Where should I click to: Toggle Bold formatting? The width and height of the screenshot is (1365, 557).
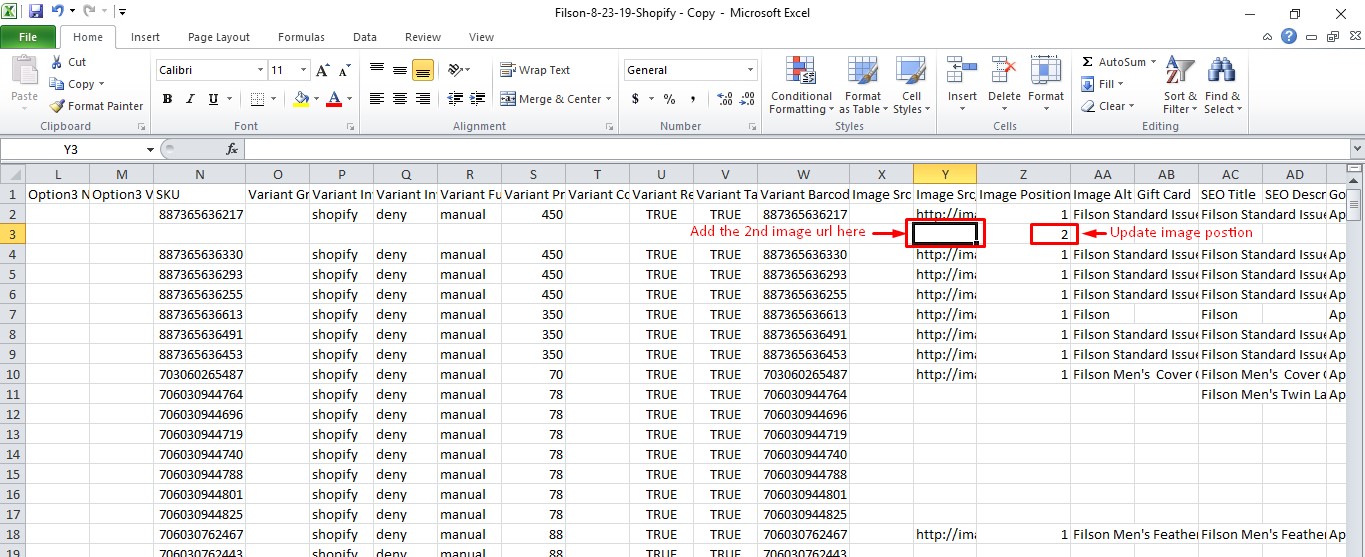point(167,99)
